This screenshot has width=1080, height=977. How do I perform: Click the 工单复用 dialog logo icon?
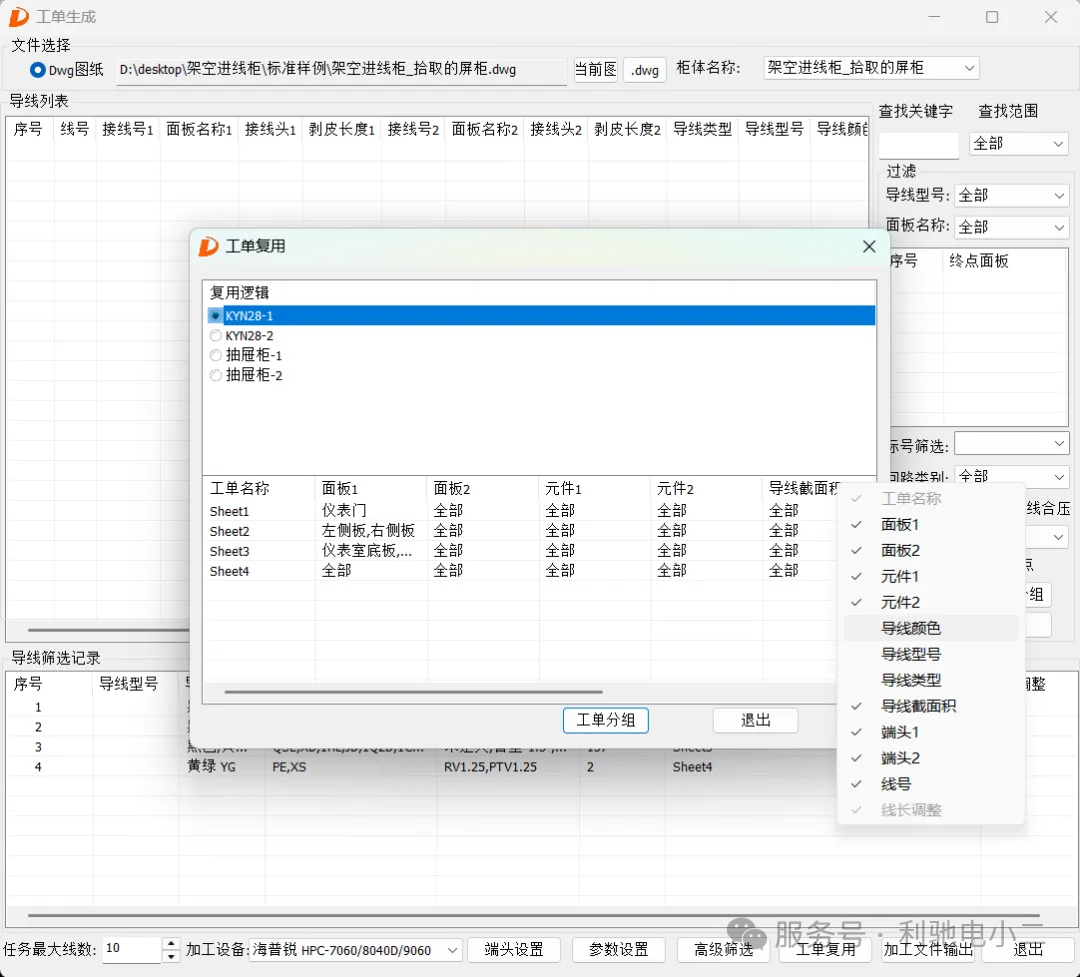(208, 246)
